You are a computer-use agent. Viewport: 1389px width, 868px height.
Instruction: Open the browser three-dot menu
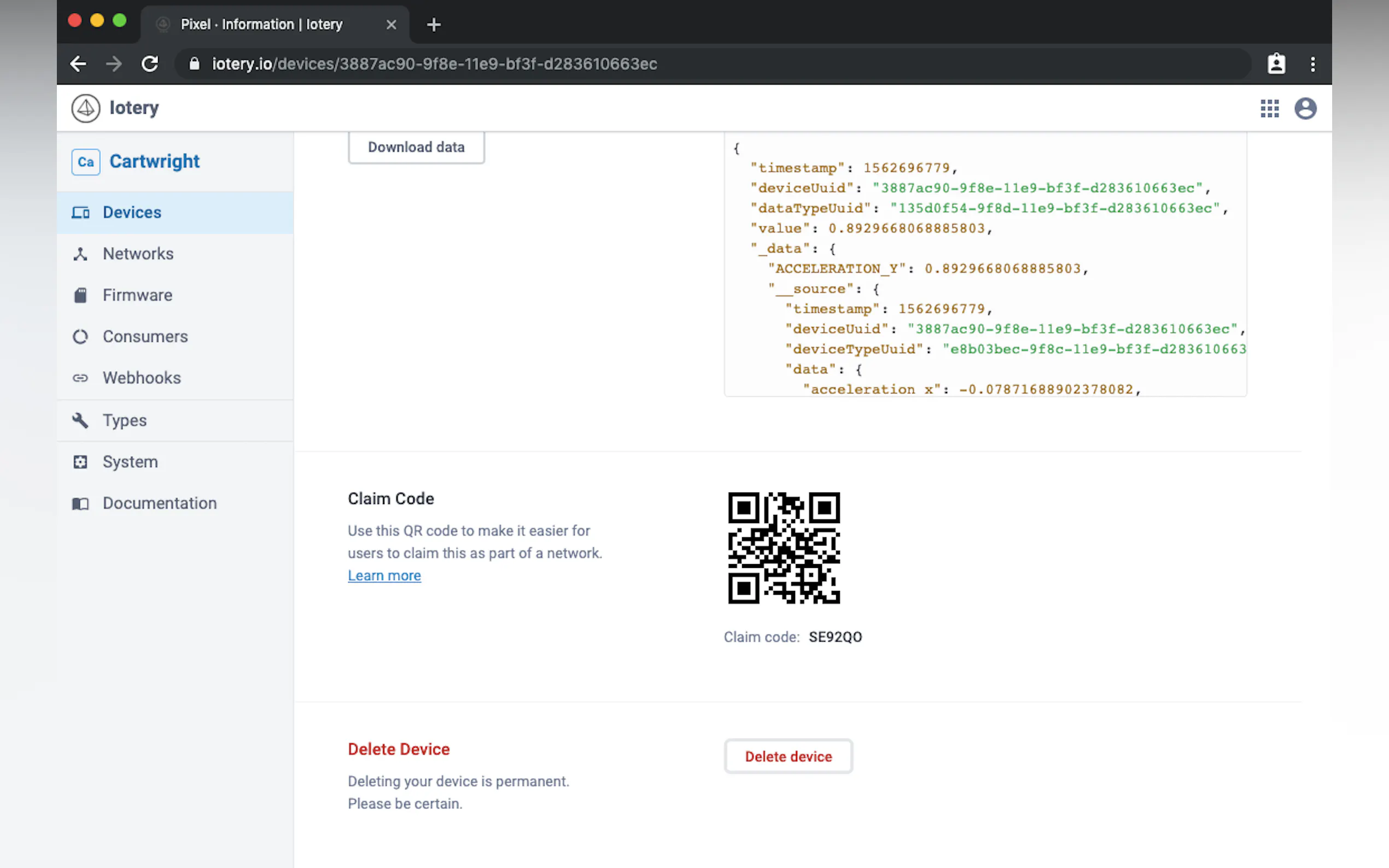coord(1312,64)
